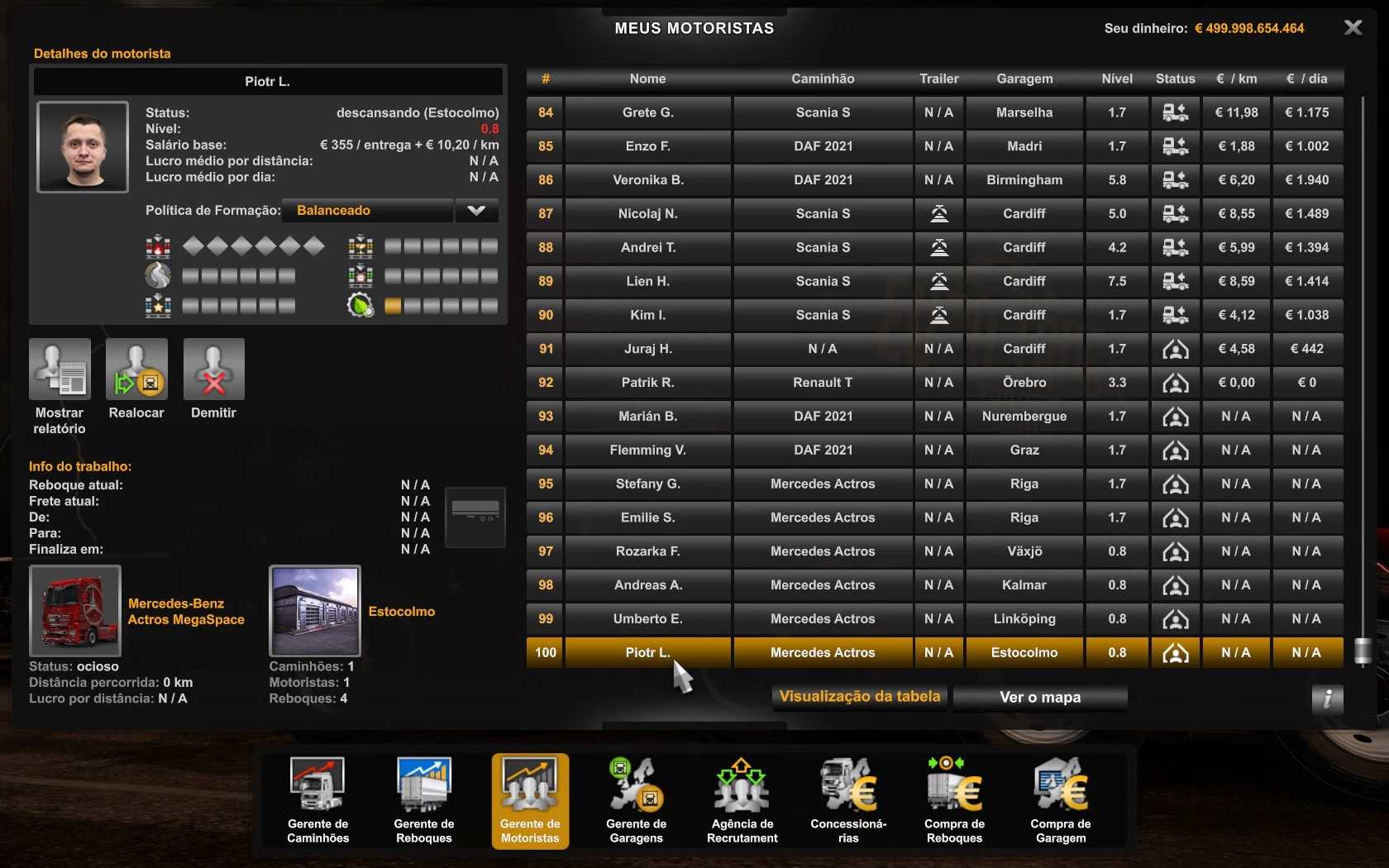Click the Mostrar relatório icon
Screen dimensions: 1389x868
(x=60, y=370)
